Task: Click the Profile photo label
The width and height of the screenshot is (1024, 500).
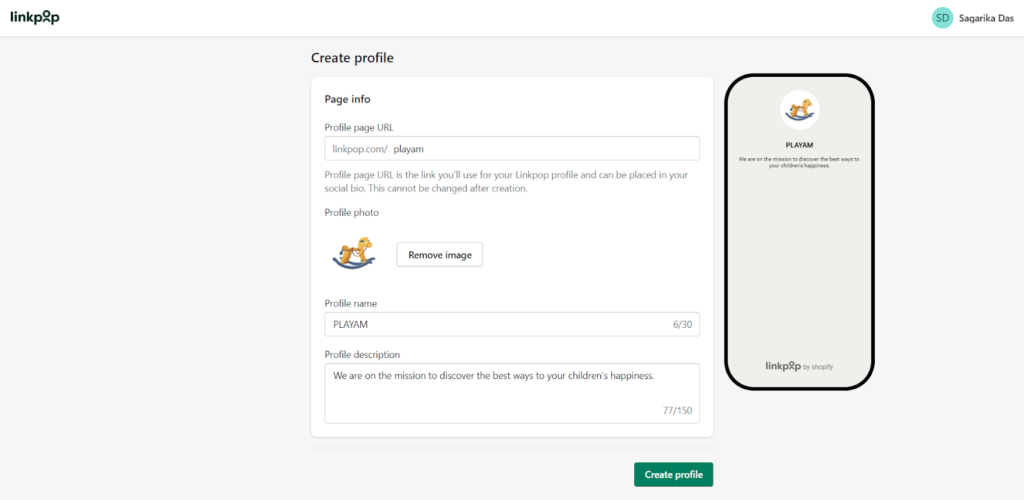Action: pos(351,212)
